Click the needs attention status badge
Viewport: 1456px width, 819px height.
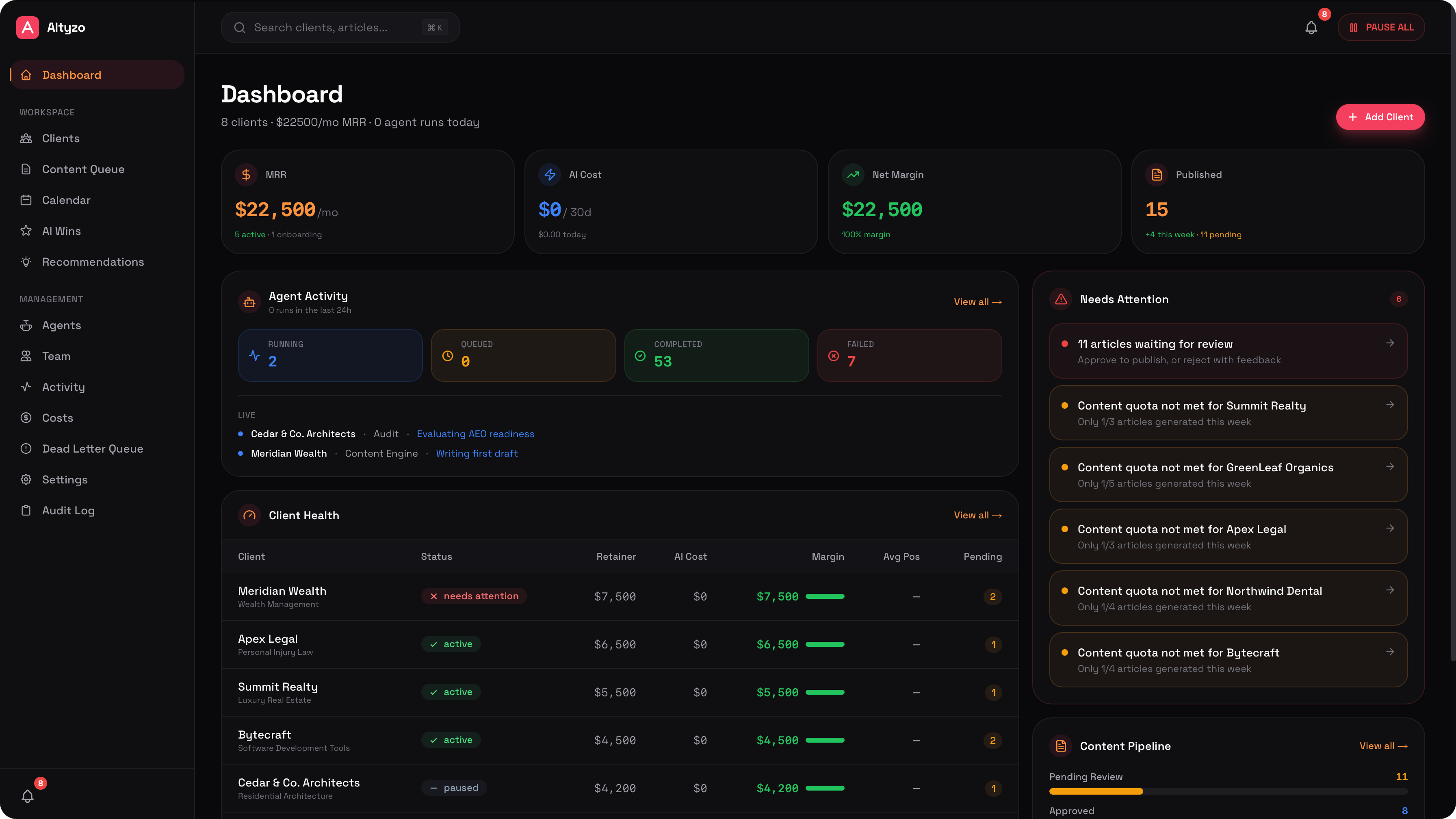(474, 596)
